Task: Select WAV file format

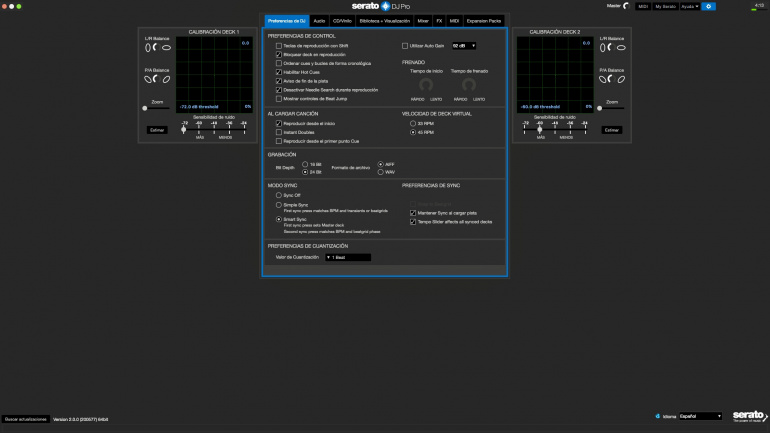Action: (381, 172)
